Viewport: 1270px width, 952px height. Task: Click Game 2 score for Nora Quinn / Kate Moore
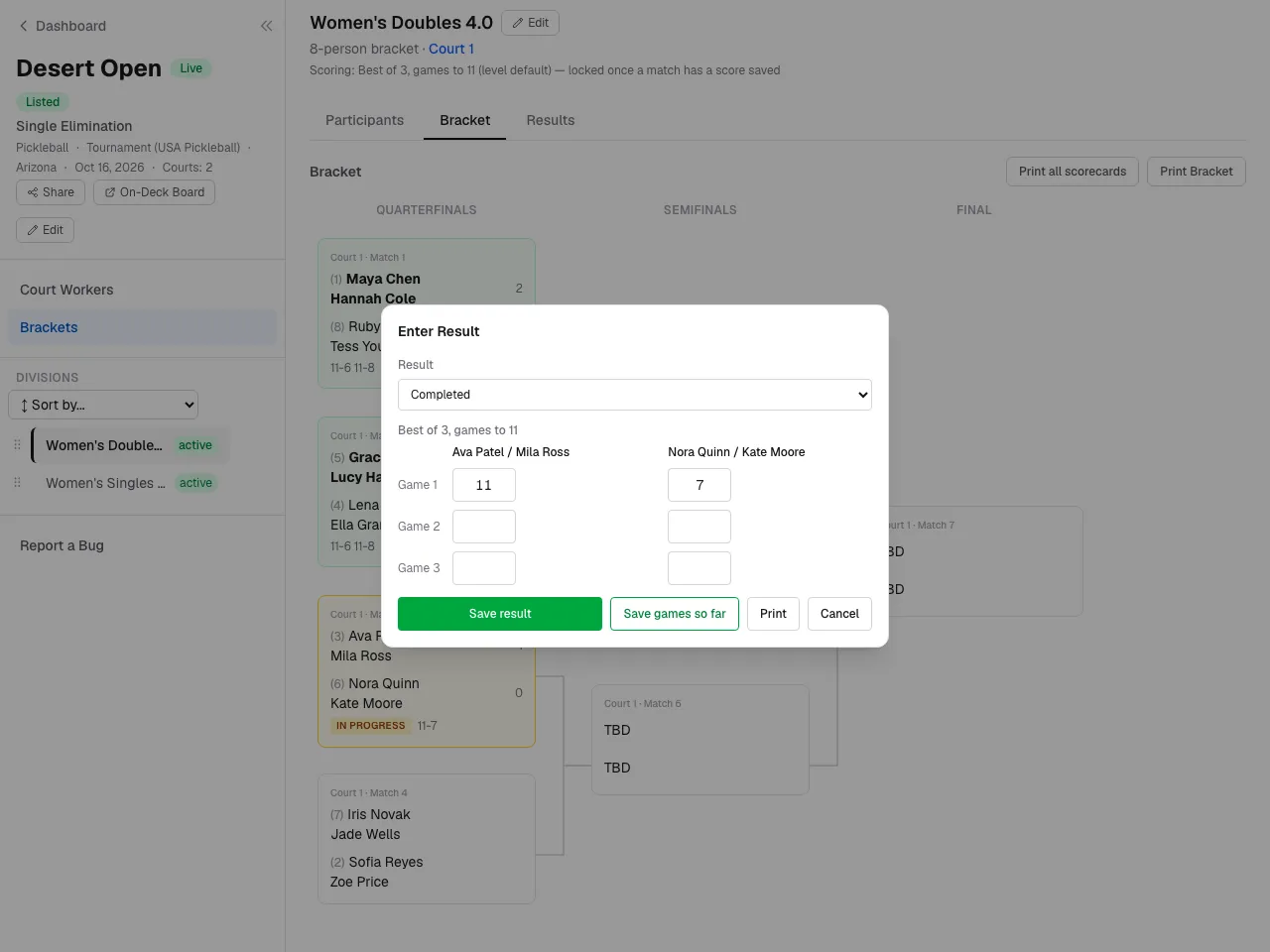click(x=699, y=527)
